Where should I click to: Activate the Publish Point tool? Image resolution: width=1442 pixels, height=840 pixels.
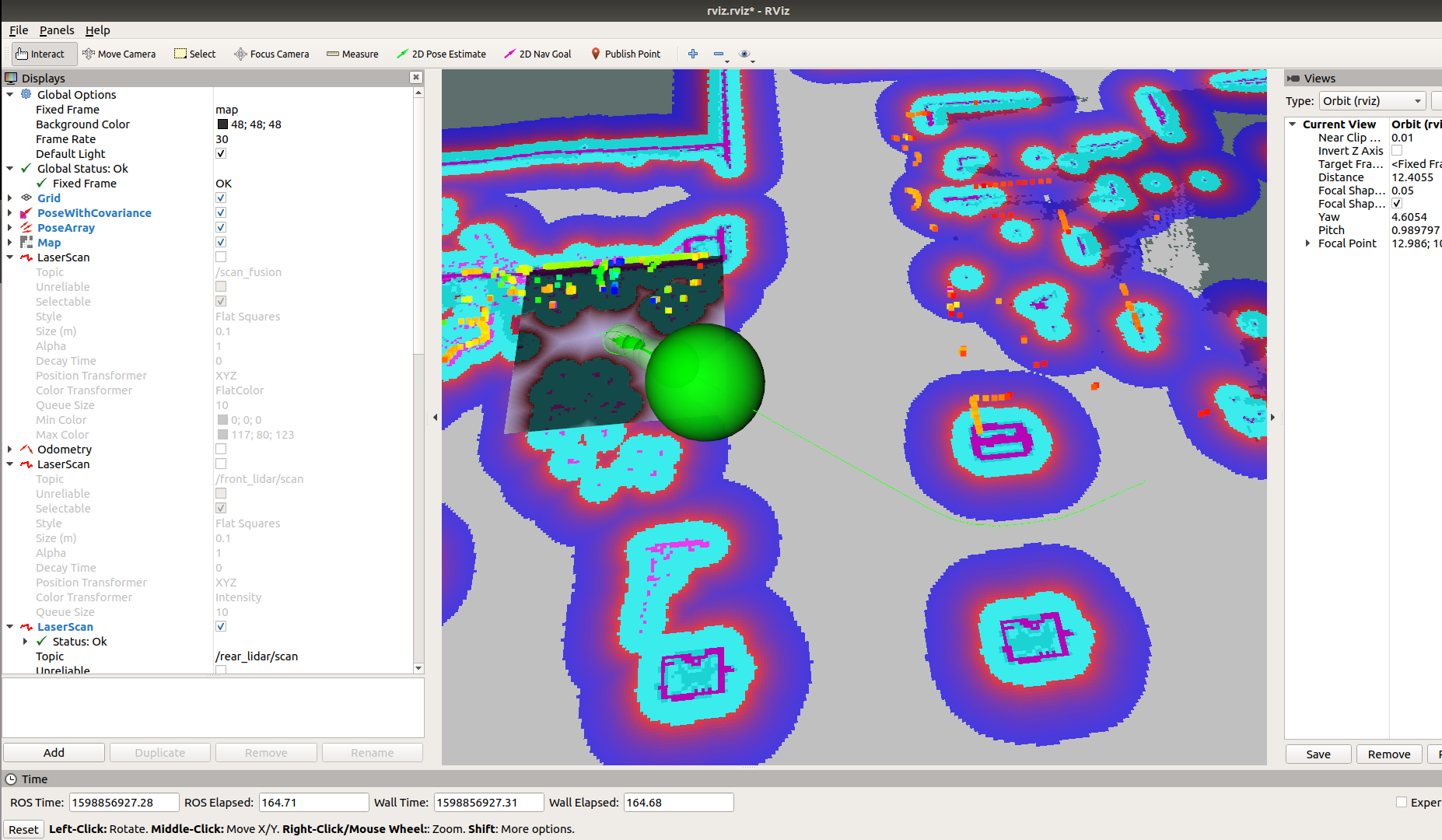pos(625,54)
